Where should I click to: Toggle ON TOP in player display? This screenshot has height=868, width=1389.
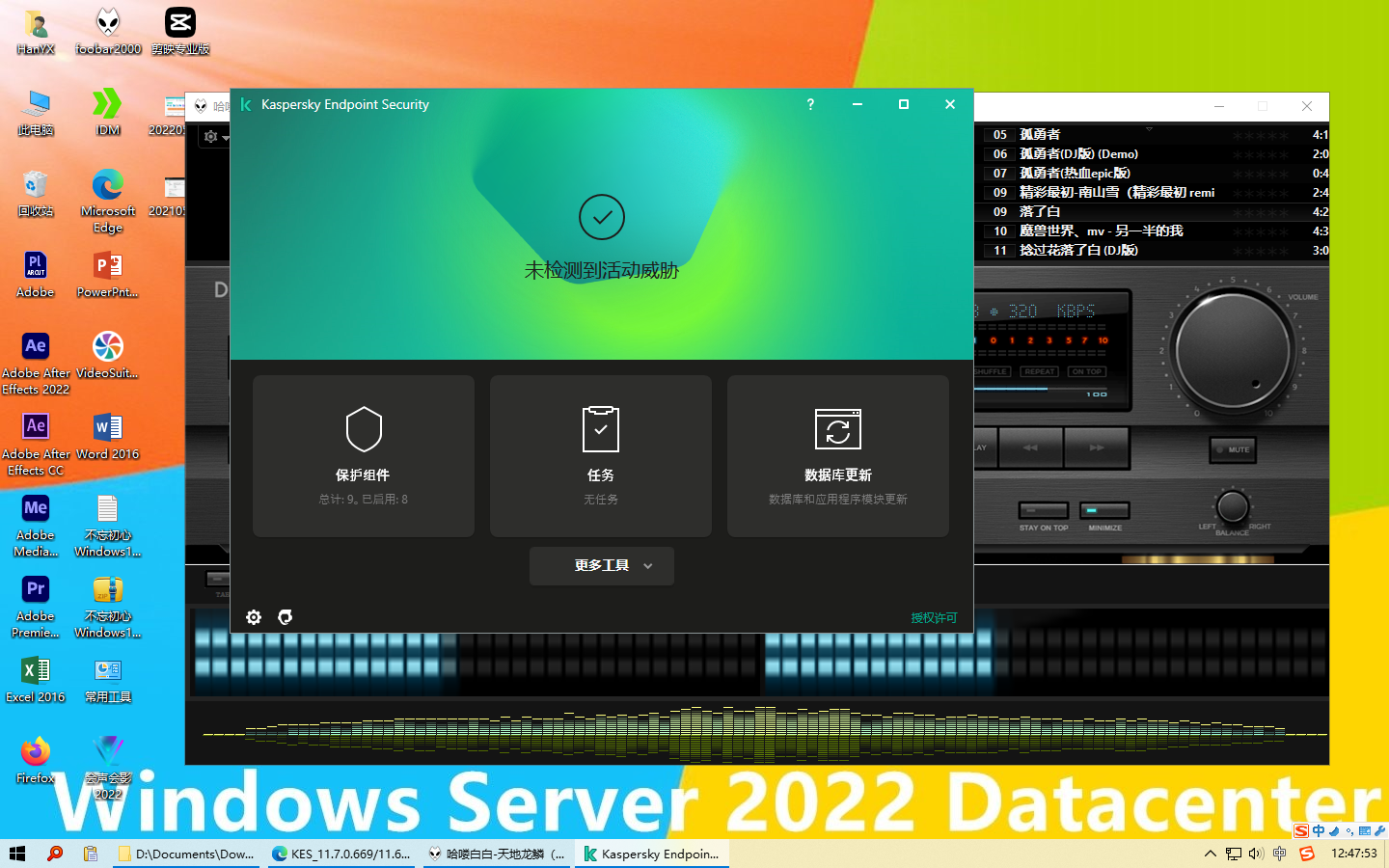click(1087, 371)
